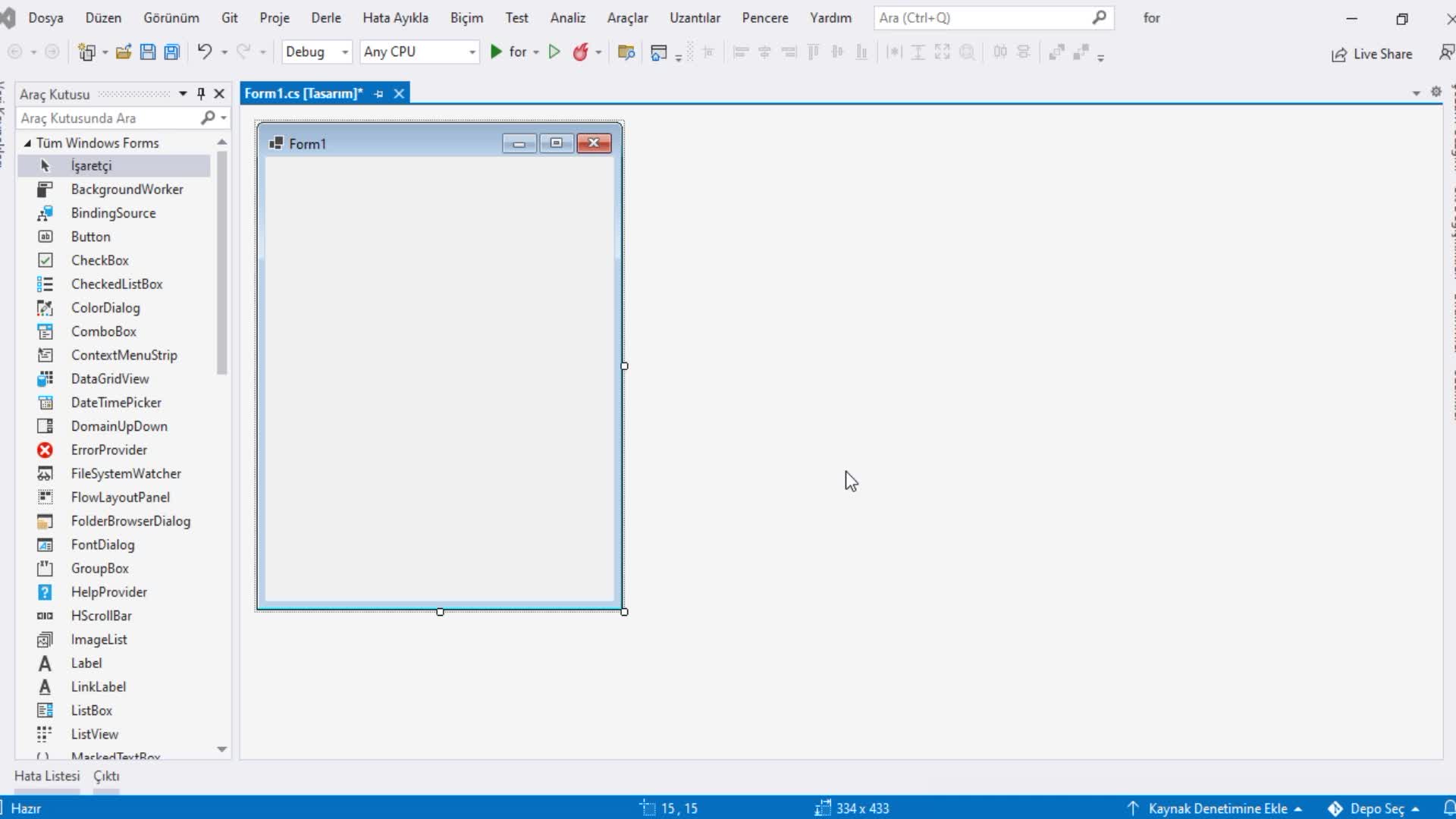Open the Analiz menu
The width and height of the screenshot is (1456, 819).
tap(567, 17)
